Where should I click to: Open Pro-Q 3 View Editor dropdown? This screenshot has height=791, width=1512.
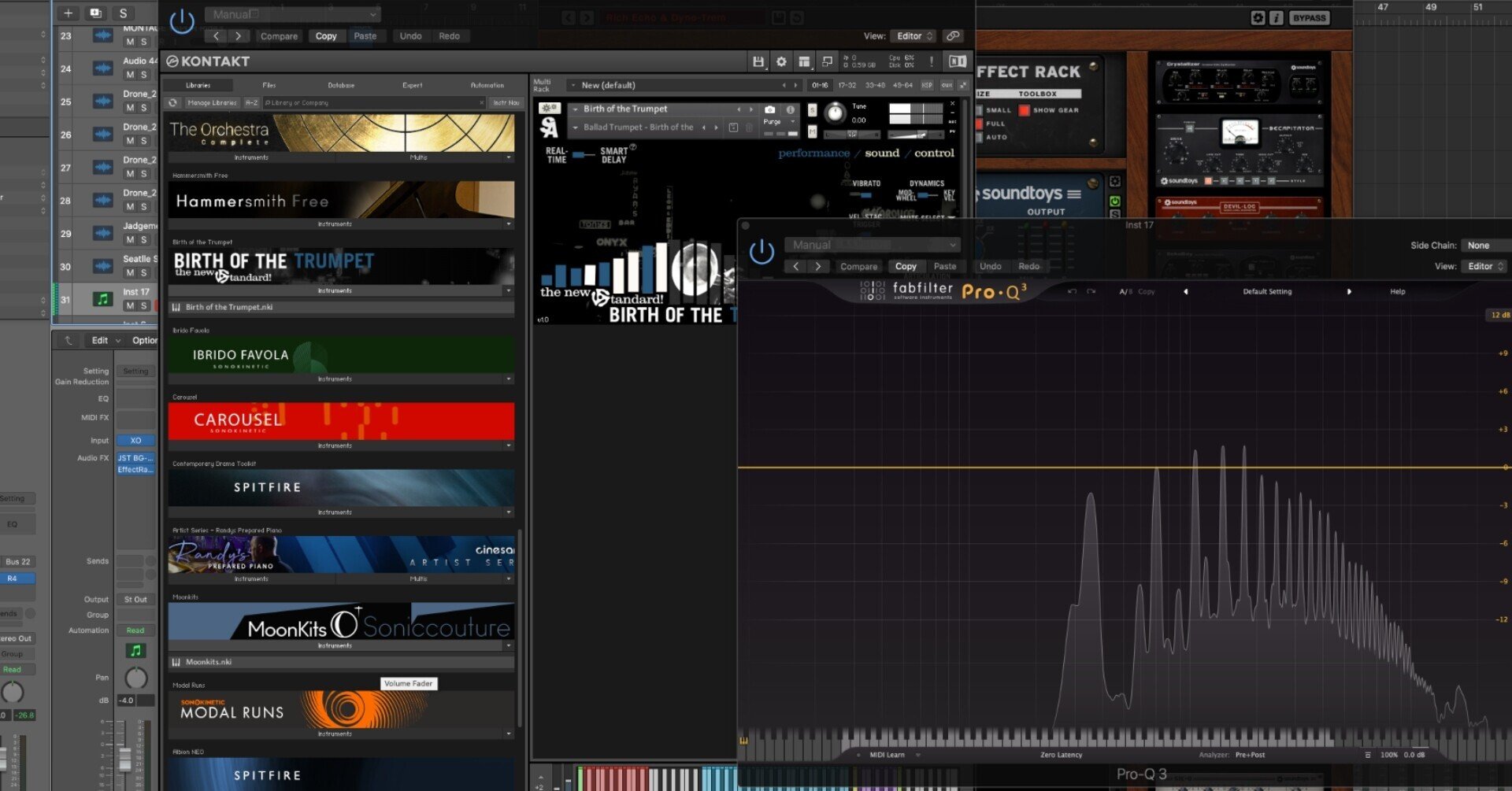[1485, 267]
